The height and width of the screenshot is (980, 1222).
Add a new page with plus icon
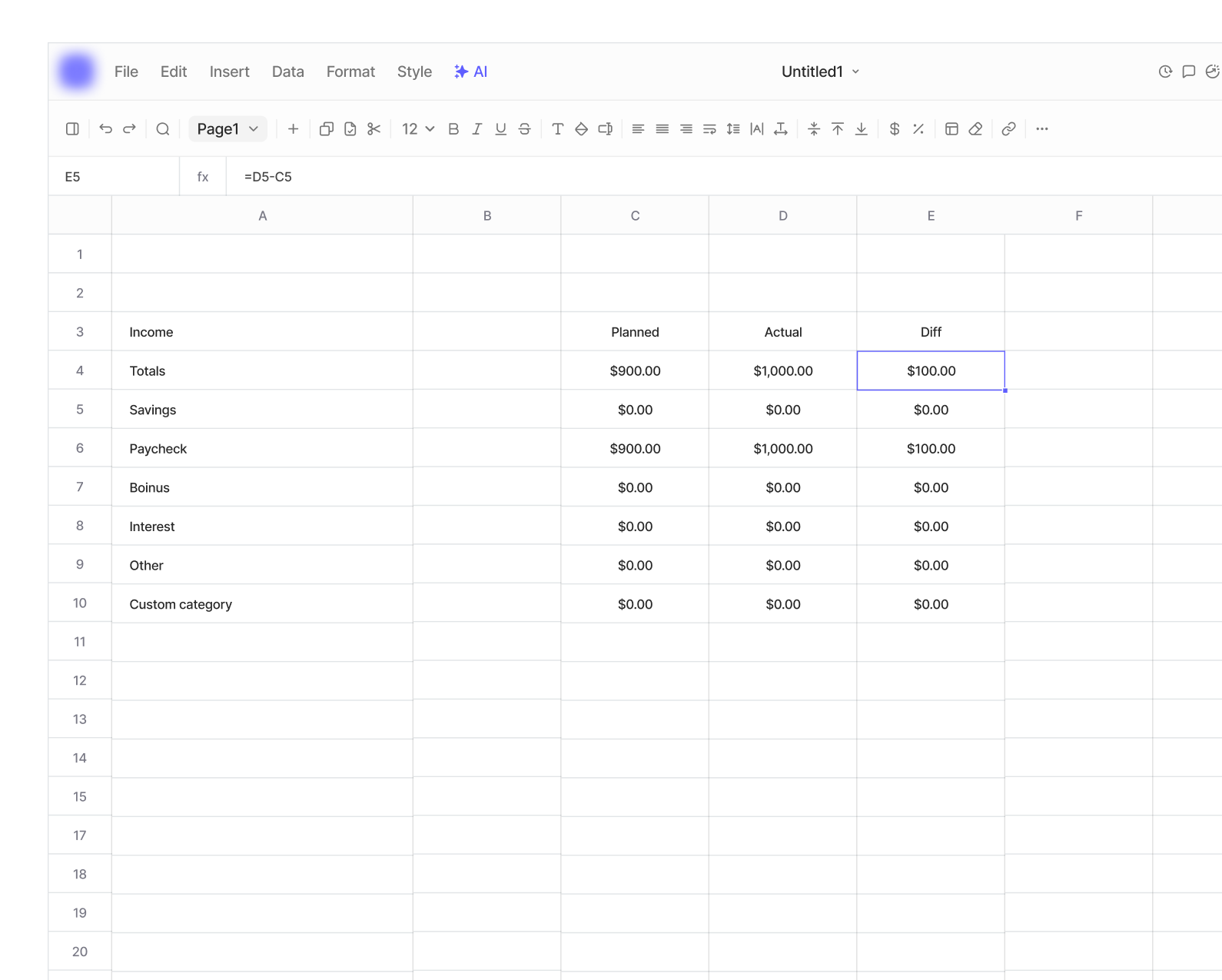pos(293,129)
